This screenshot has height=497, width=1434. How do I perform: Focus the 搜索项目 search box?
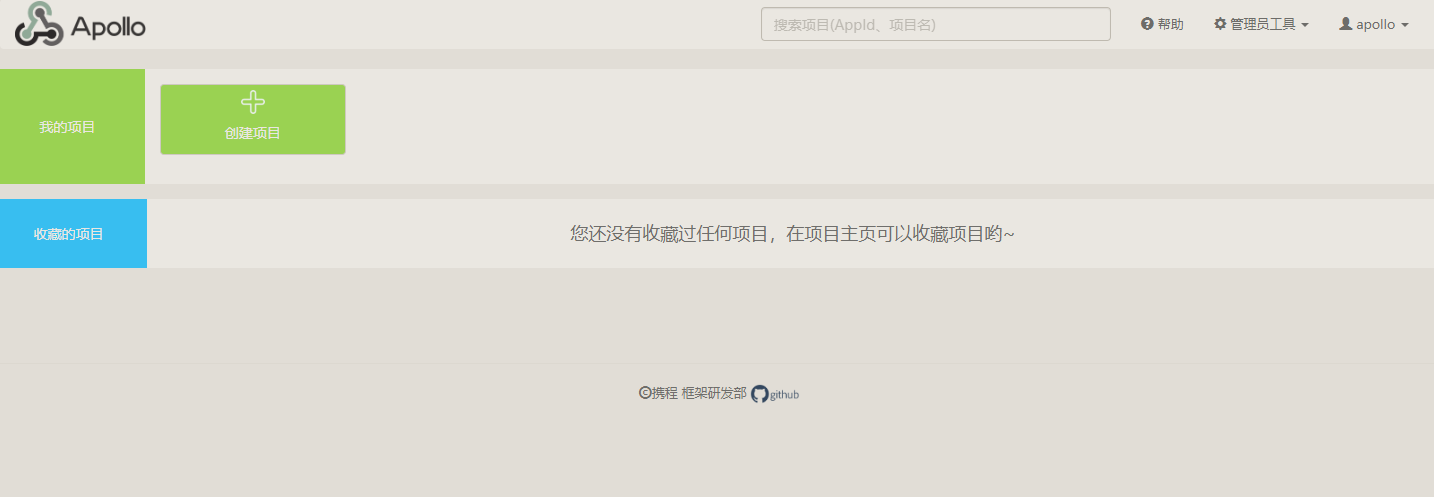click(x=935, y=24)
